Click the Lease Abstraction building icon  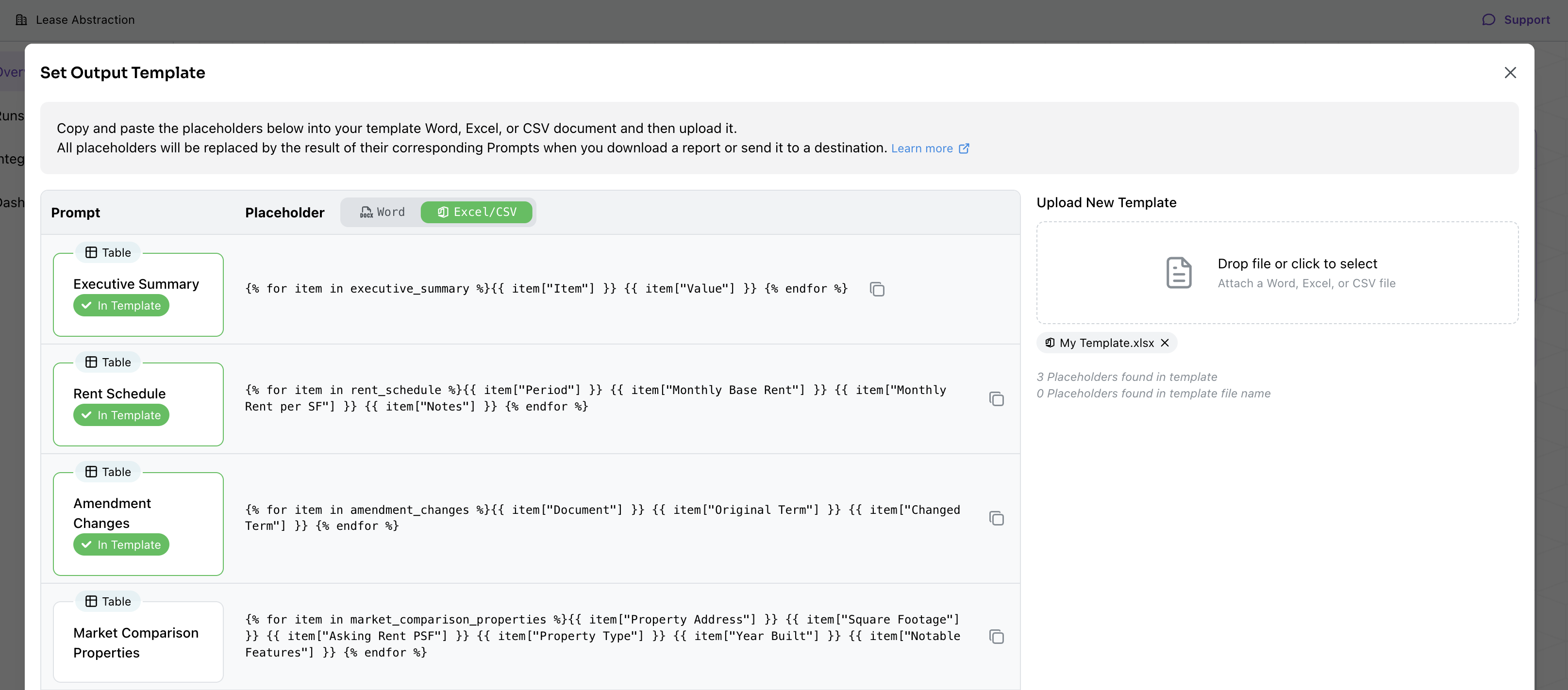click(x=21, y=19)
